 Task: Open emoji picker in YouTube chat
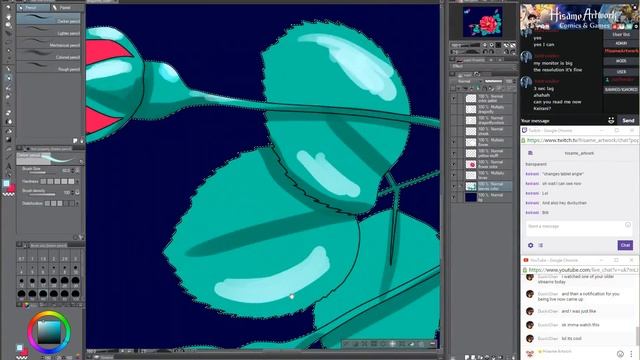(620, 353)
